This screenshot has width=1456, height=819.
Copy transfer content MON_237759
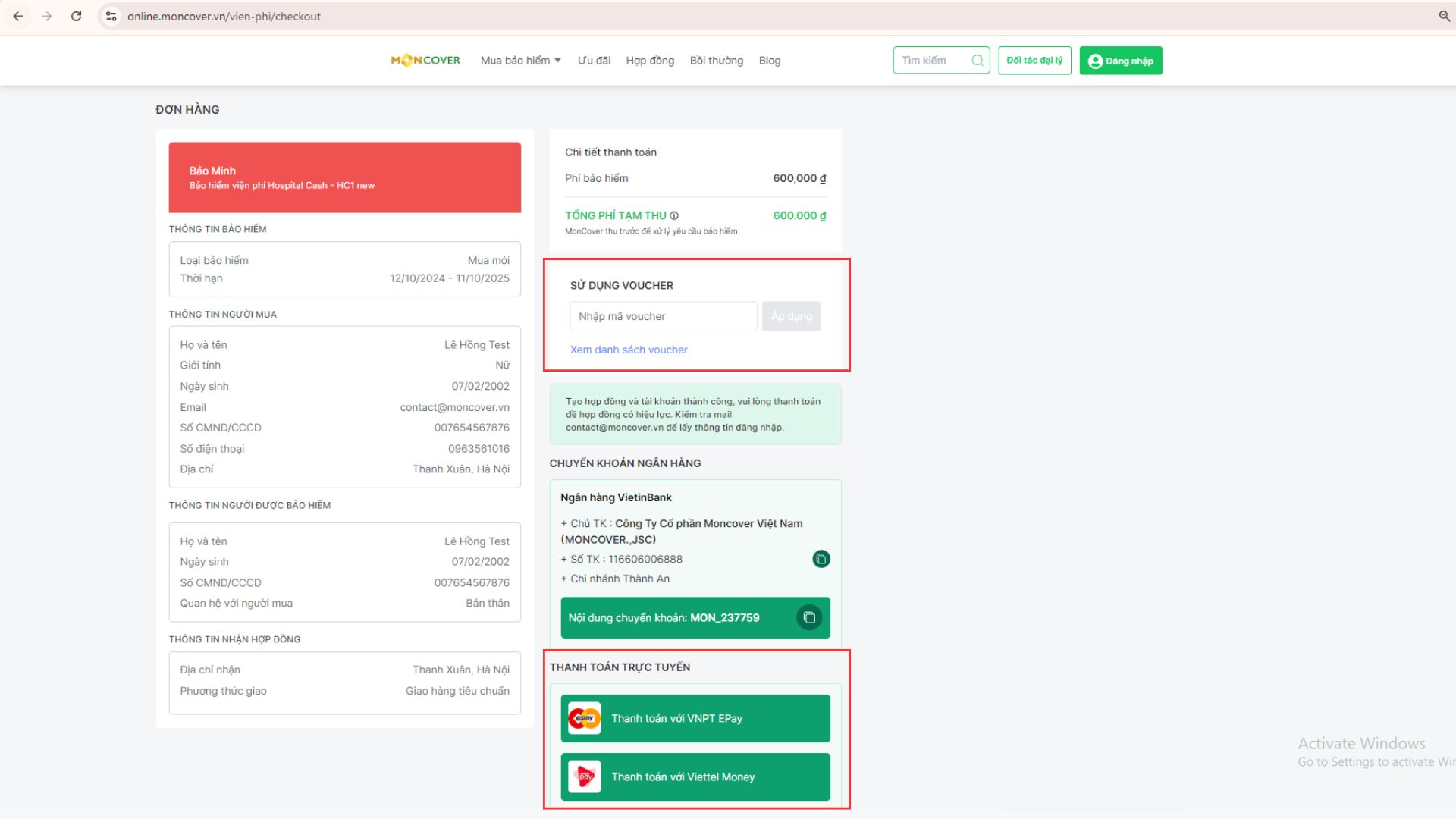[809, 617]
